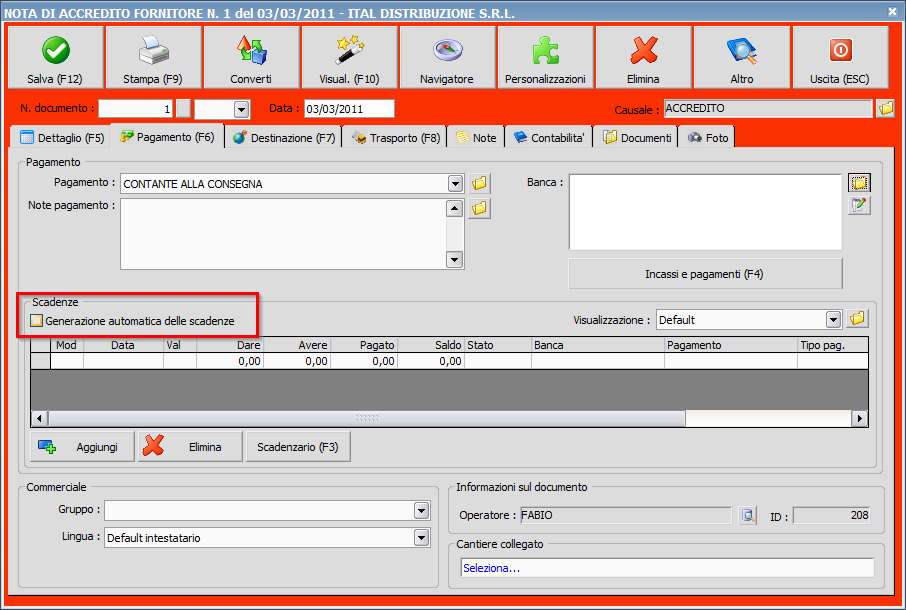Open Scadenzario (F3)
The width and height of the screenshot is (906, 610).
click(x=298, y=447)
